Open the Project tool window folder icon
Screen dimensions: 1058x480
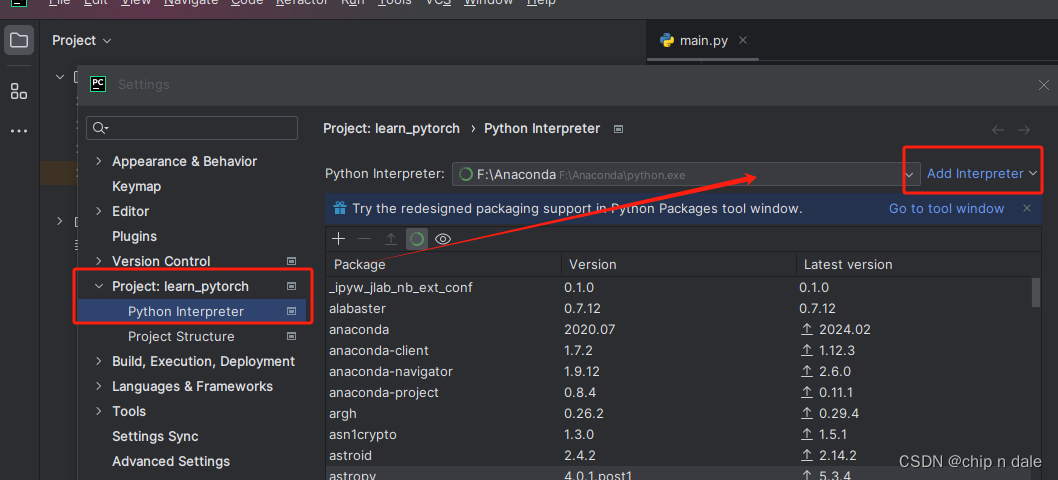19,41
